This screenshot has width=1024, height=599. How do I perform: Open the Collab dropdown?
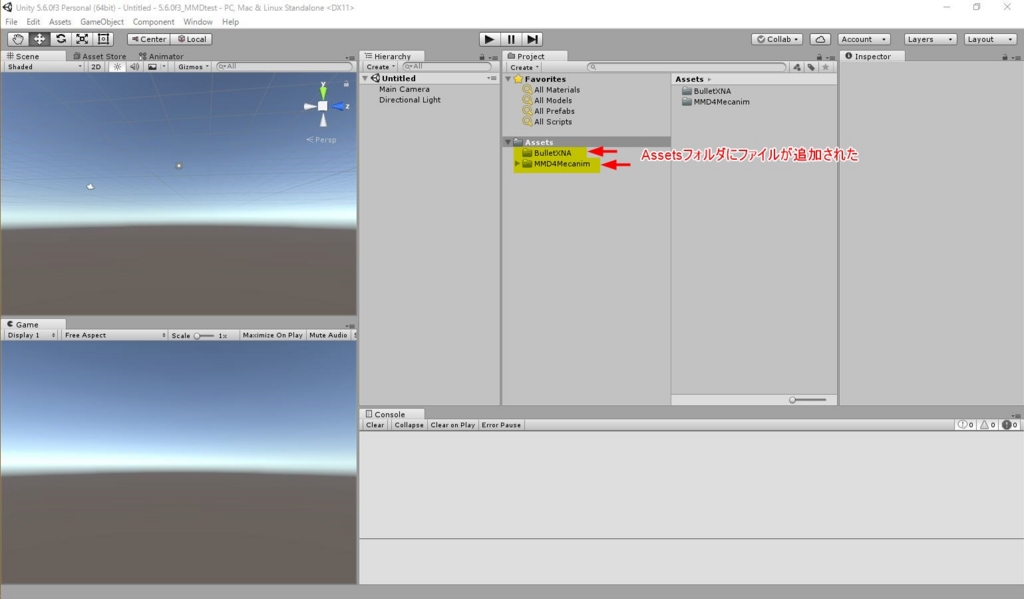[x=777, y=39]
